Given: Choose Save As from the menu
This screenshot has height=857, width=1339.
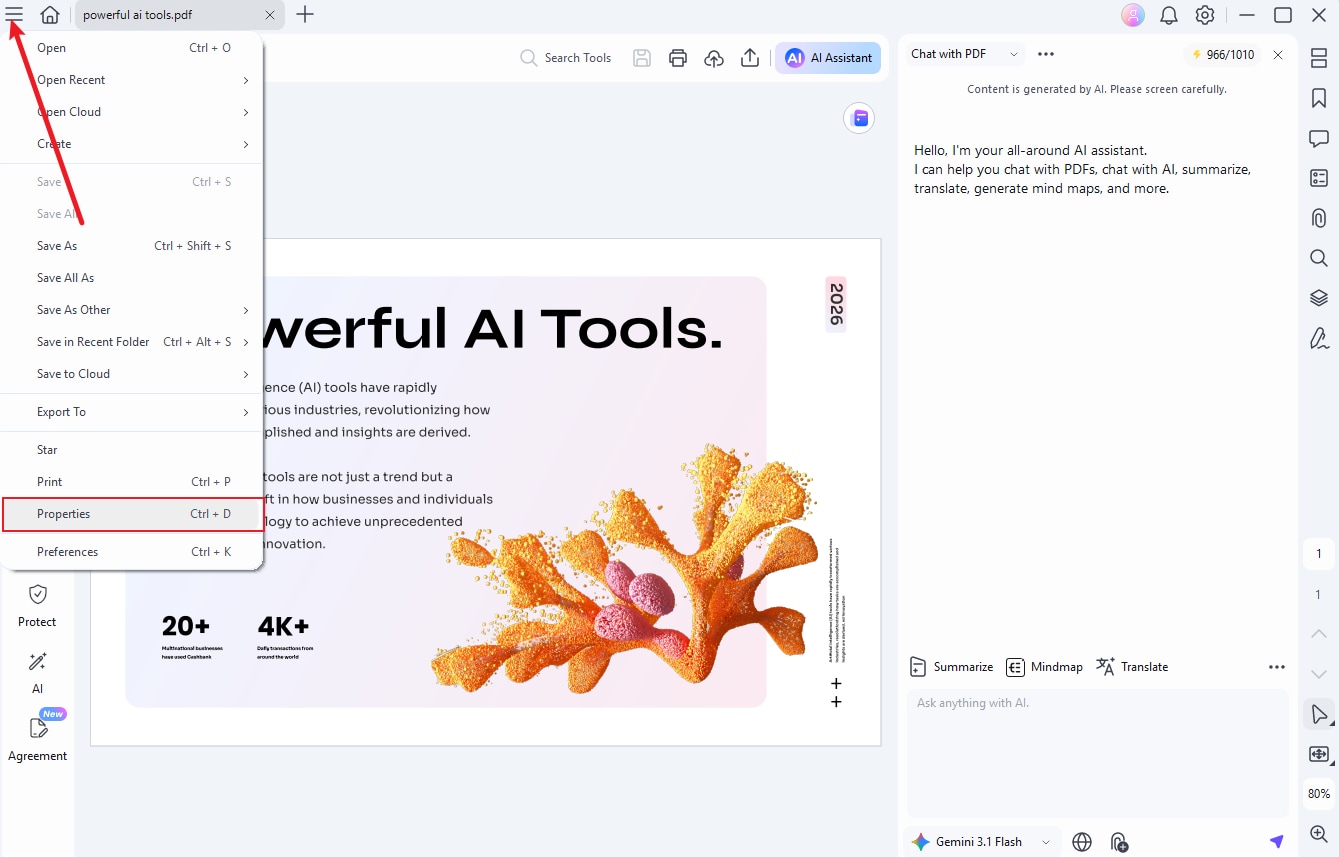Looking at the screenshot, I should coord(131,246).
